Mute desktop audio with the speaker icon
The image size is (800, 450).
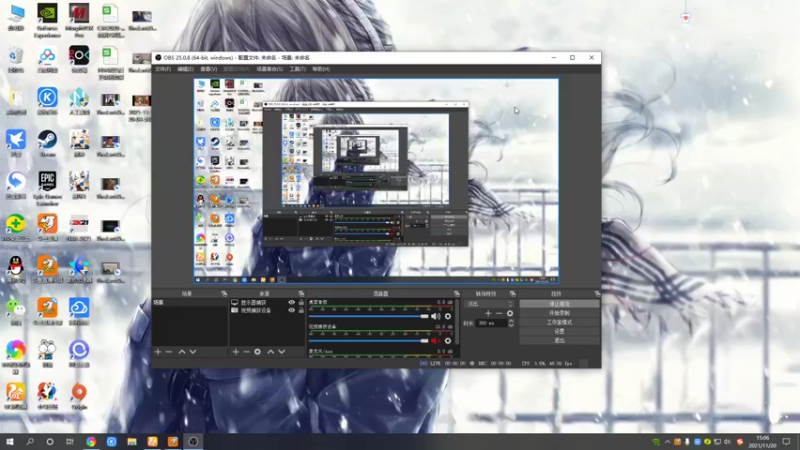coord(435,316)
